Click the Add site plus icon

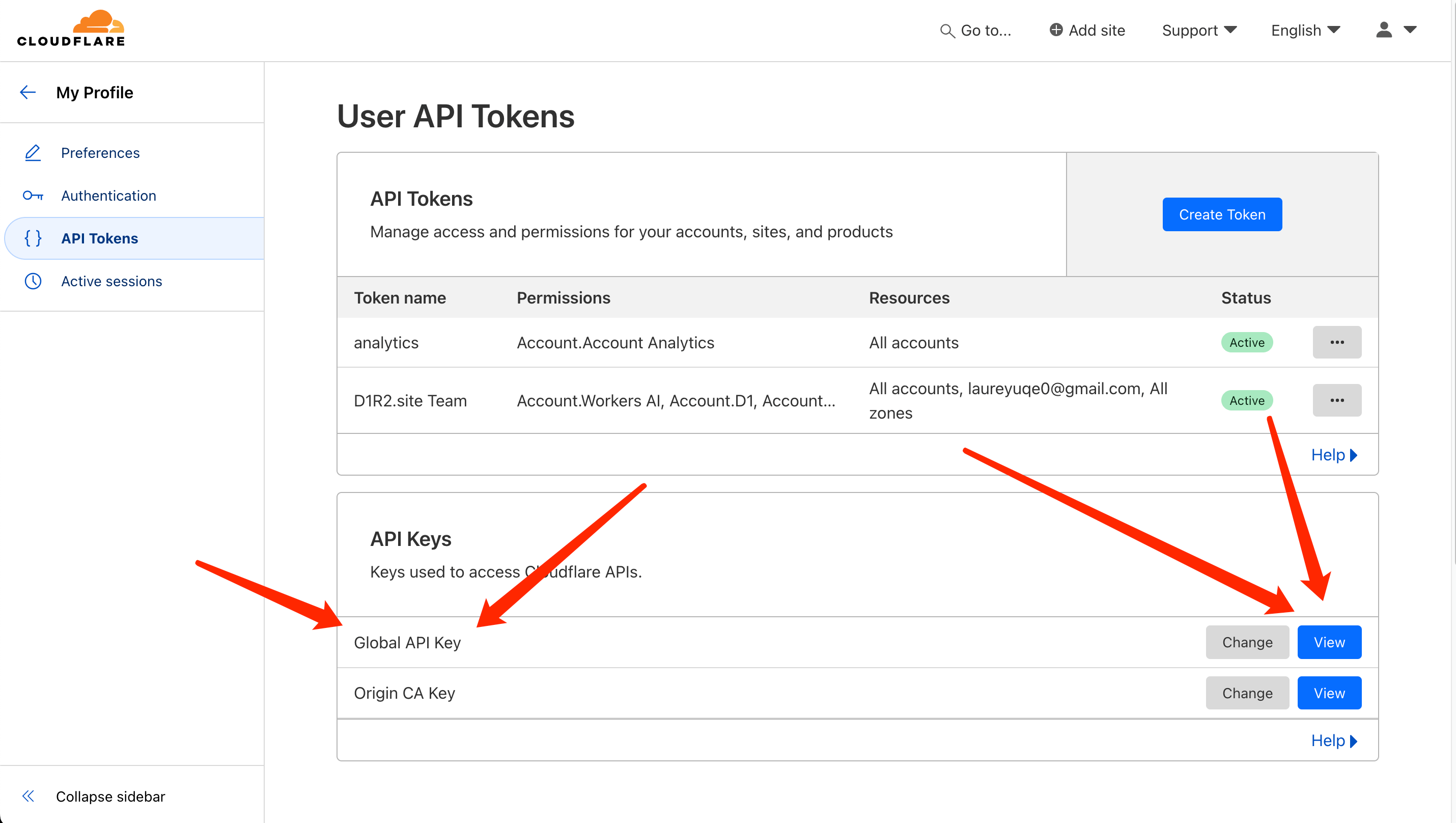[1056, 30]
